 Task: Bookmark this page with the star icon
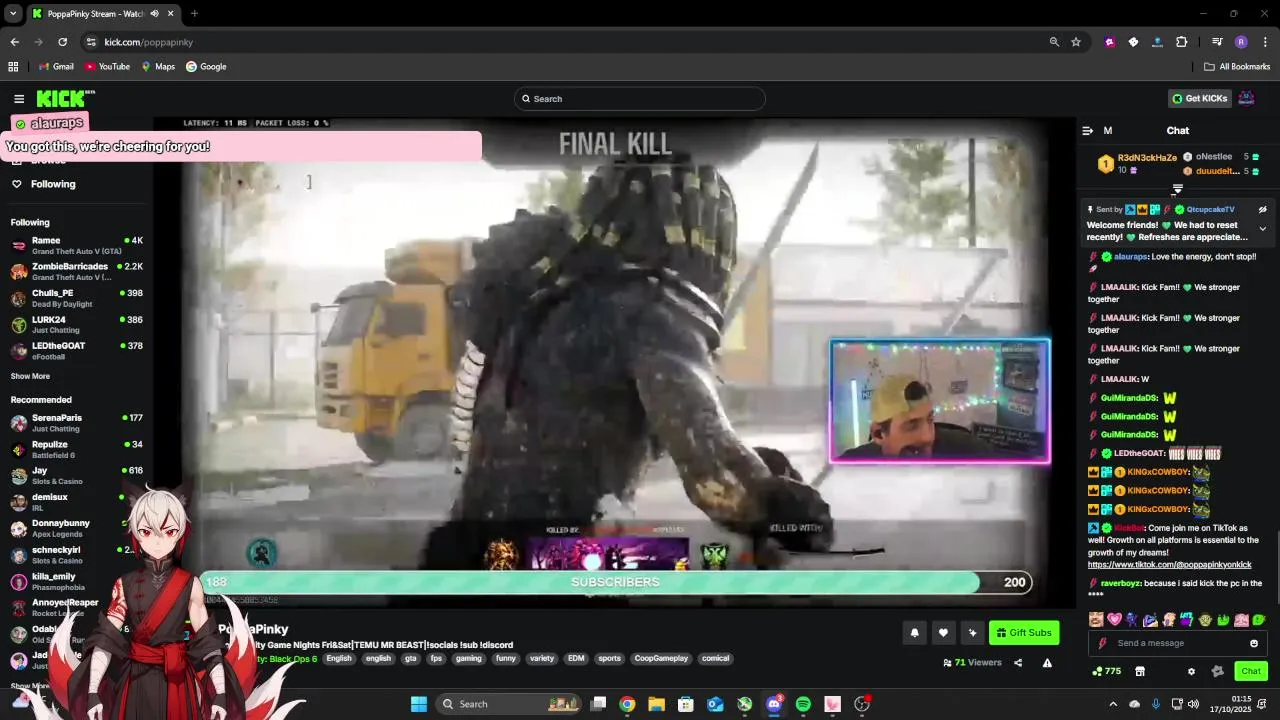tap(1076, 42)
